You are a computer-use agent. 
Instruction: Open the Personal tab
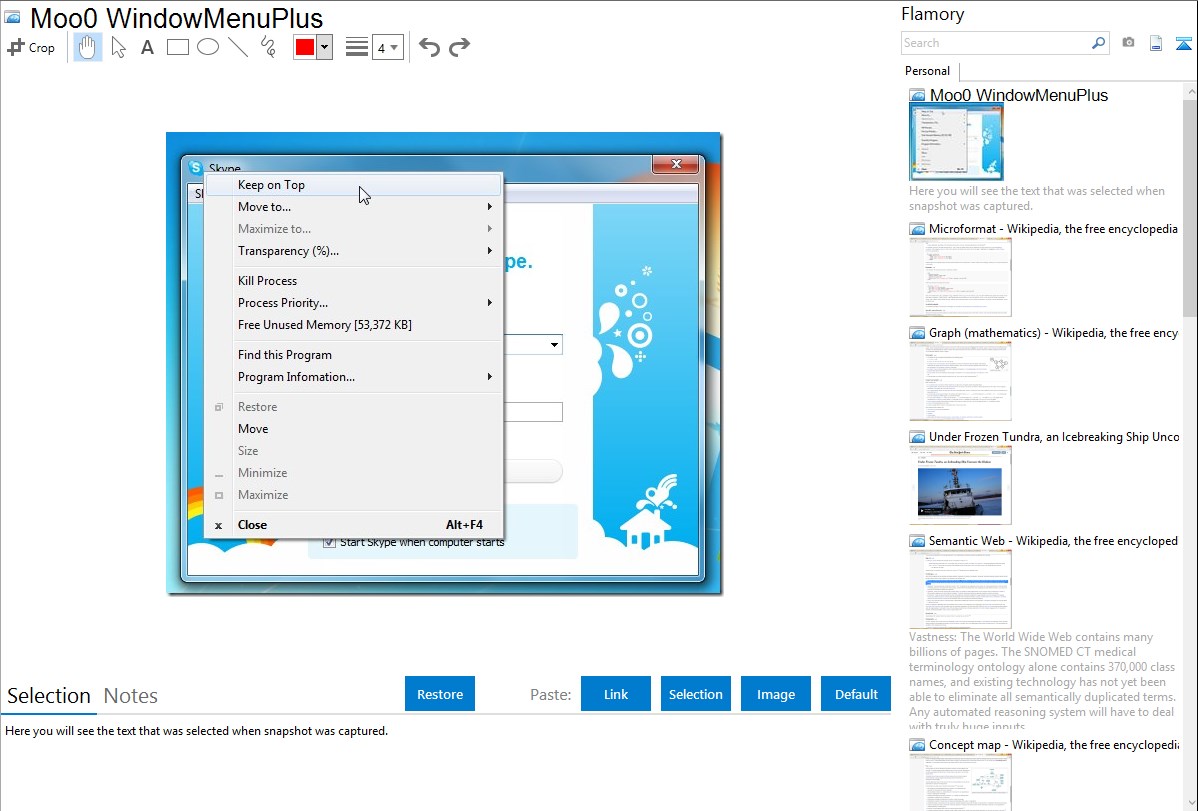point(928,71)
